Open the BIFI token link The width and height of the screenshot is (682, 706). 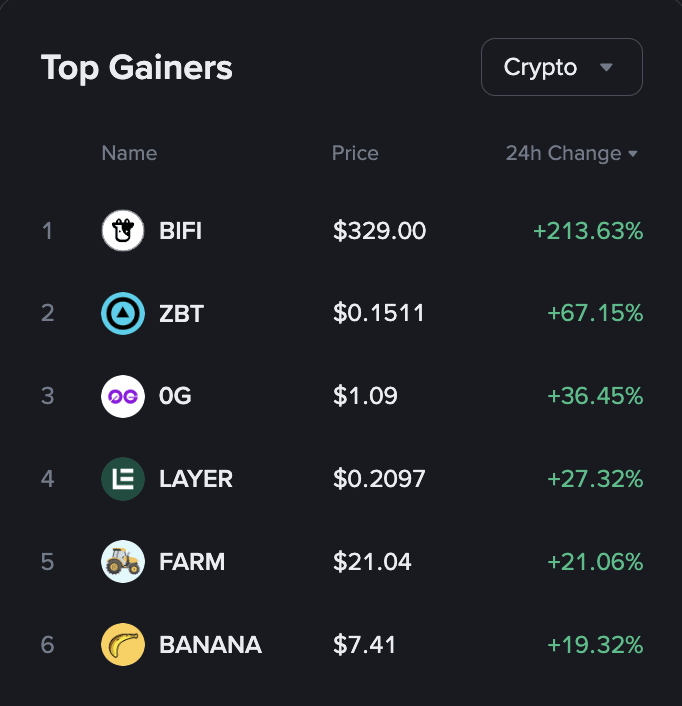[180, 231]
